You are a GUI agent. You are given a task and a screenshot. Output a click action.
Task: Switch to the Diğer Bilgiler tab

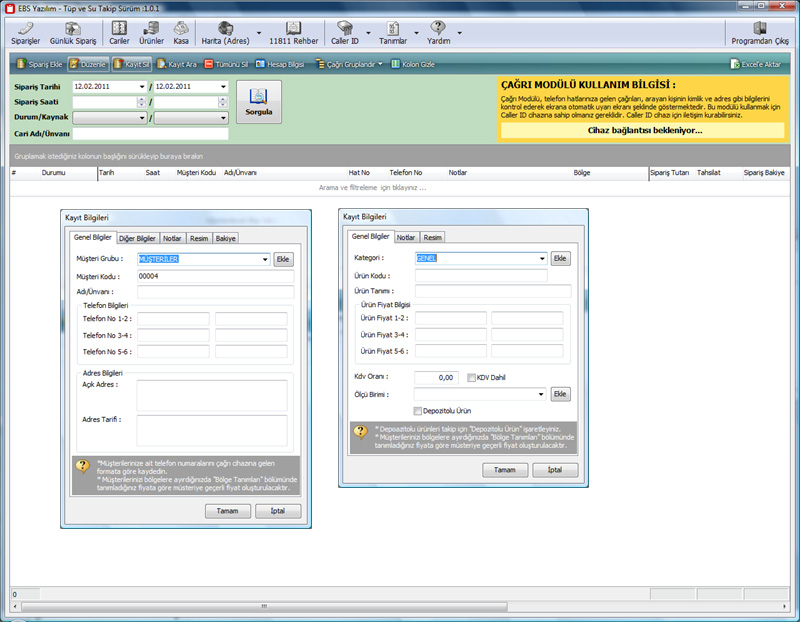click(x=138, y=238)
